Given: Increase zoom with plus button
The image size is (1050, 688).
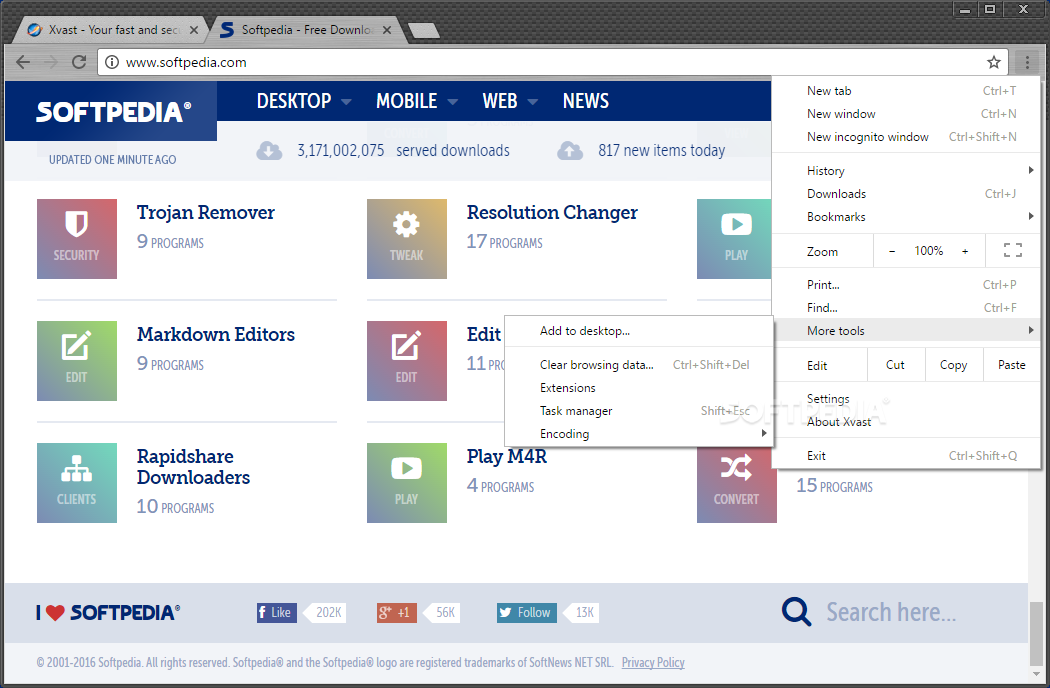Looking at the screenshot, I should [965, 251].
